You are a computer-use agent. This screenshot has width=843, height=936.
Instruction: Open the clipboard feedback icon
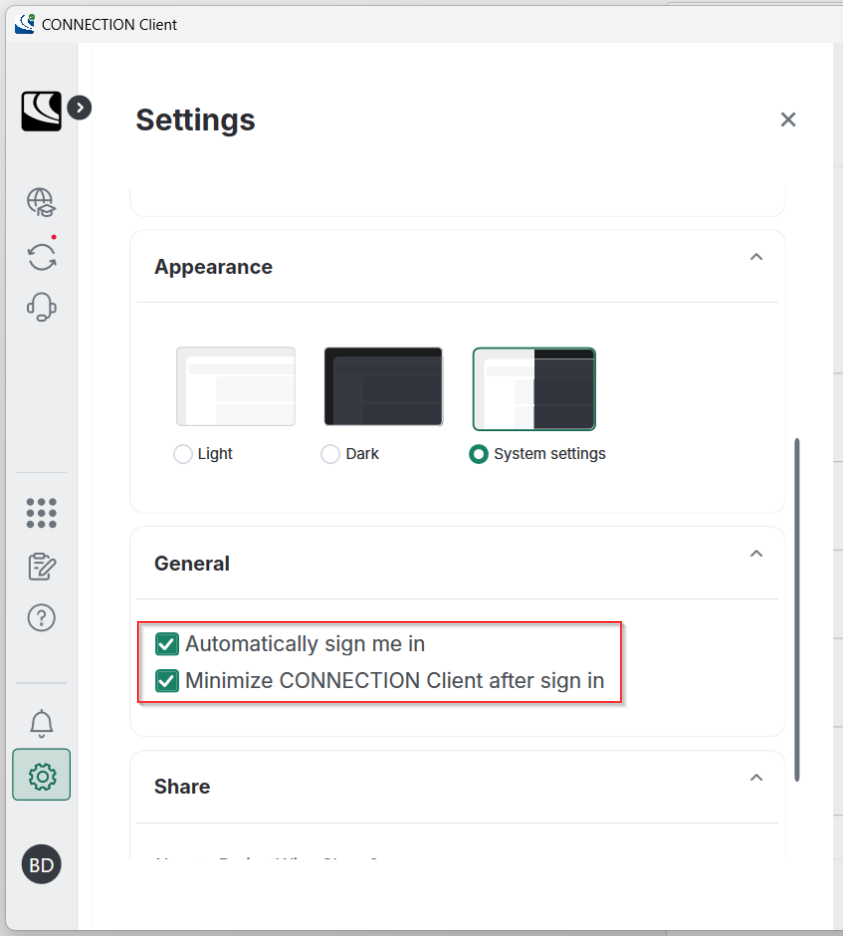coord(42,566)
